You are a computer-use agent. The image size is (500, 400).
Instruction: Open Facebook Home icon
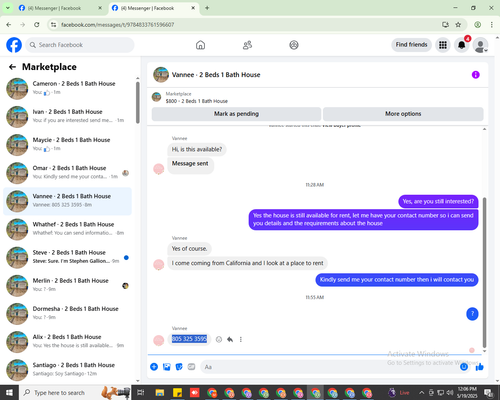pos(200,45)
